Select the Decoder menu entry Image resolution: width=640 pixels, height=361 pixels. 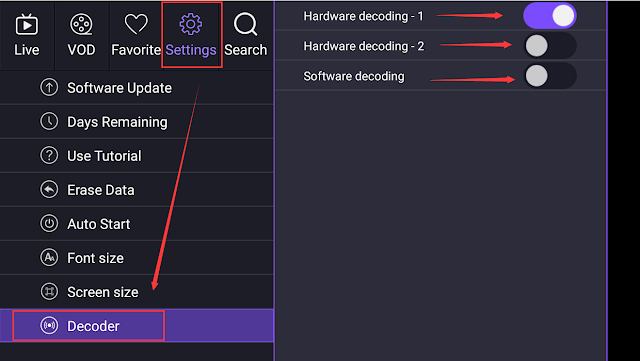pyautogui.click(x=136, y=325)
